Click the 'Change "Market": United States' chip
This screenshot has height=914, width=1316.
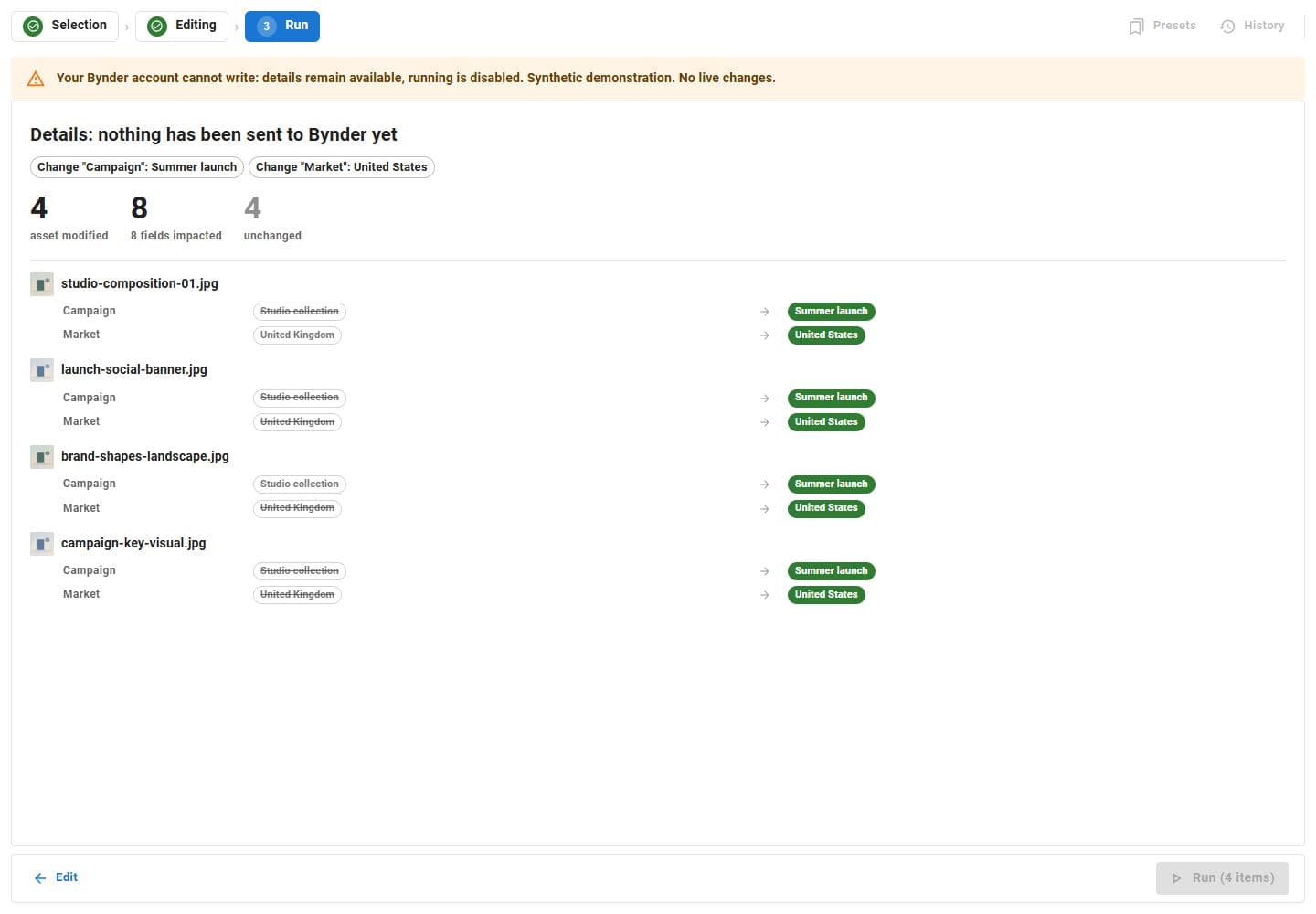[x=341, y=167]
